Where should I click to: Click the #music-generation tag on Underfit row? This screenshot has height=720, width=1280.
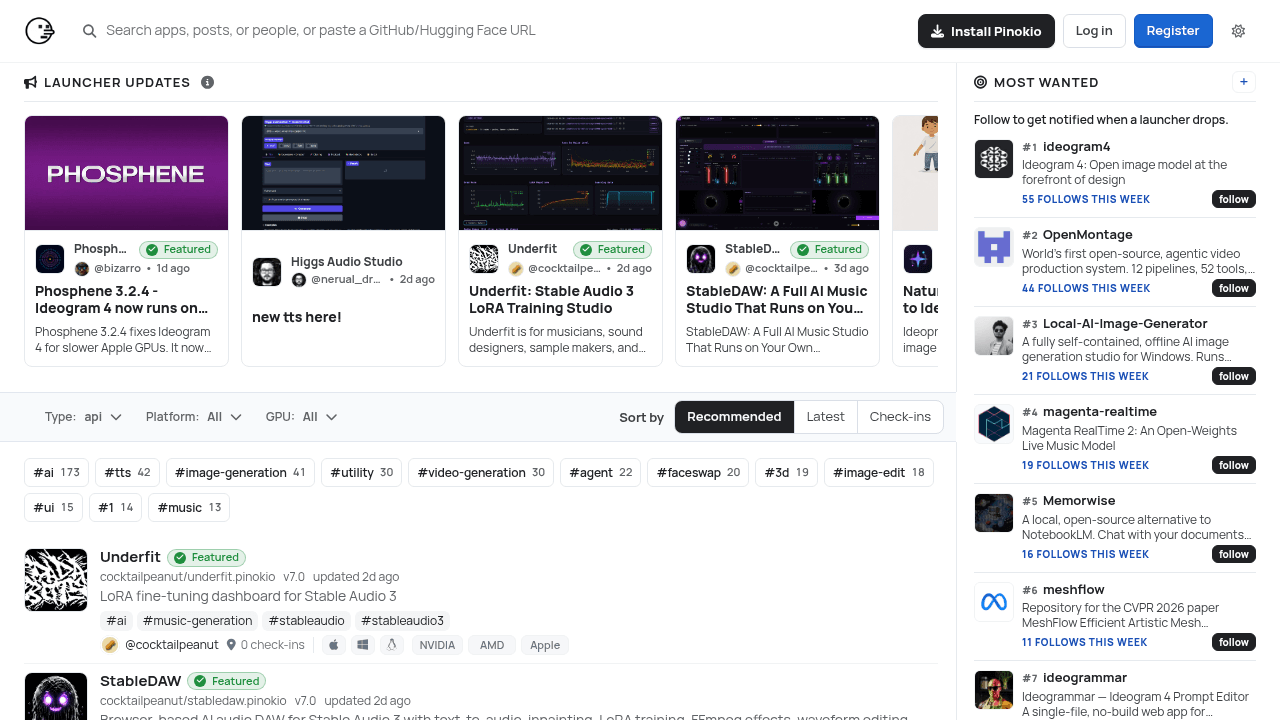tap(198, 621)
